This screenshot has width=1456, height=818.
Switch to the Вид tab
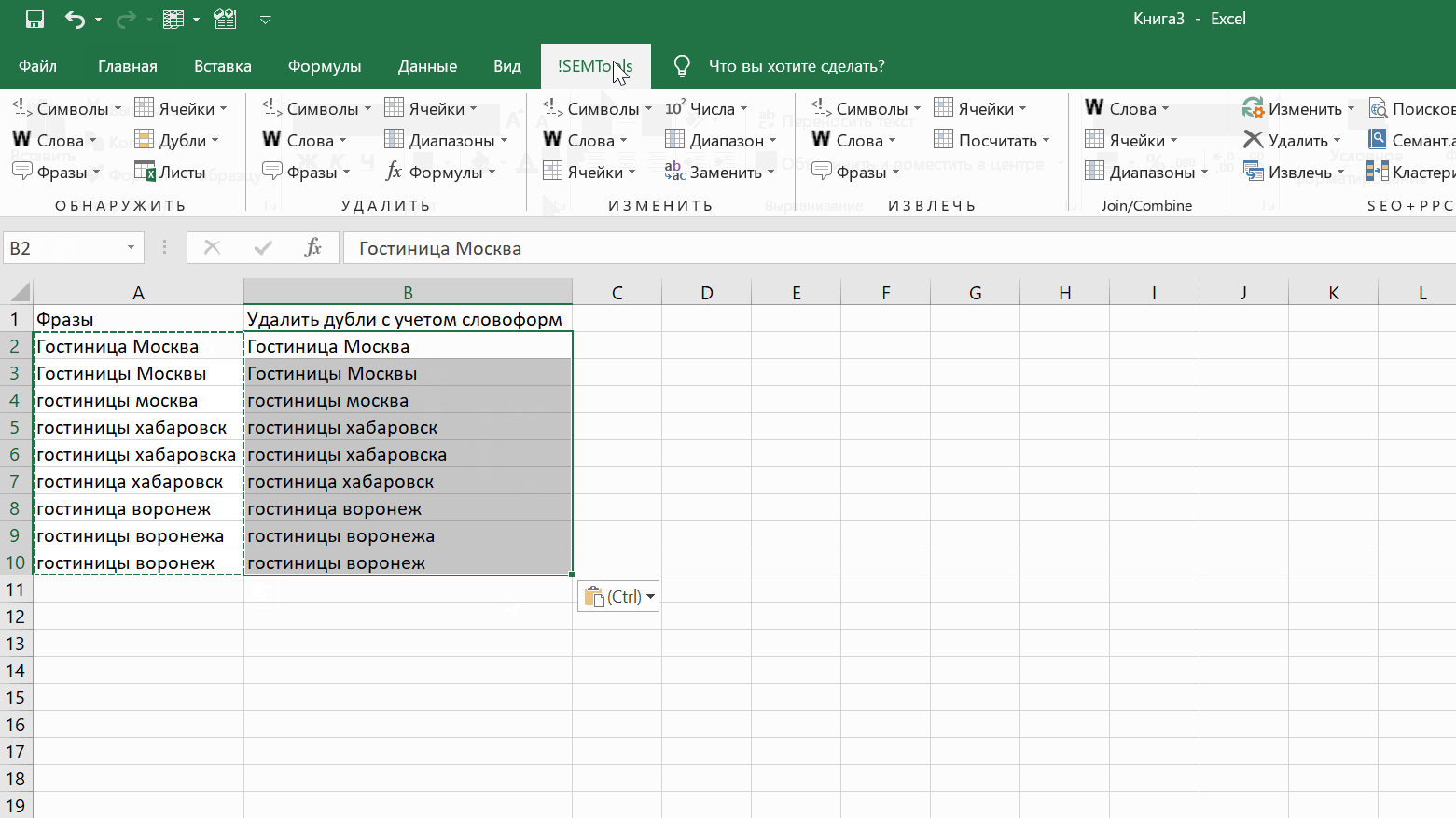pyautogui.click(x=507, y=66)
